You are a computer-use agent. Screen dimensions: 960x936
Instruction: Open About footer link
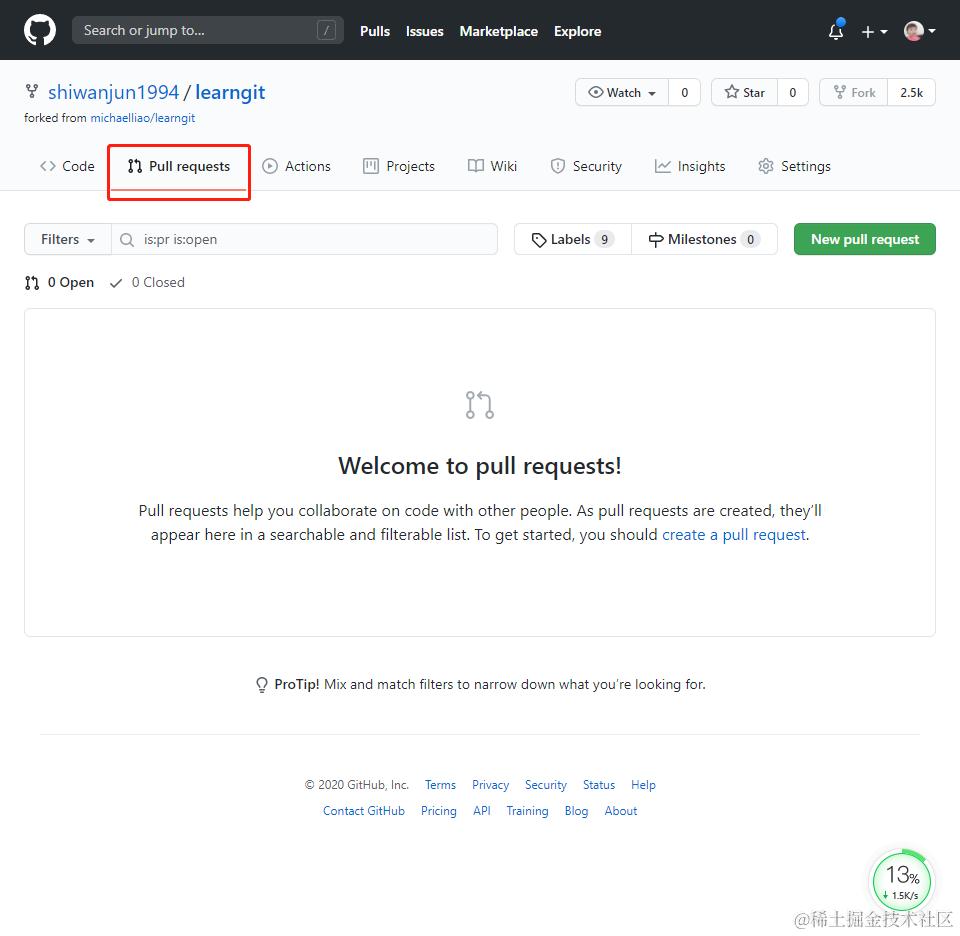pyautogui.click(x=621, y=811)
